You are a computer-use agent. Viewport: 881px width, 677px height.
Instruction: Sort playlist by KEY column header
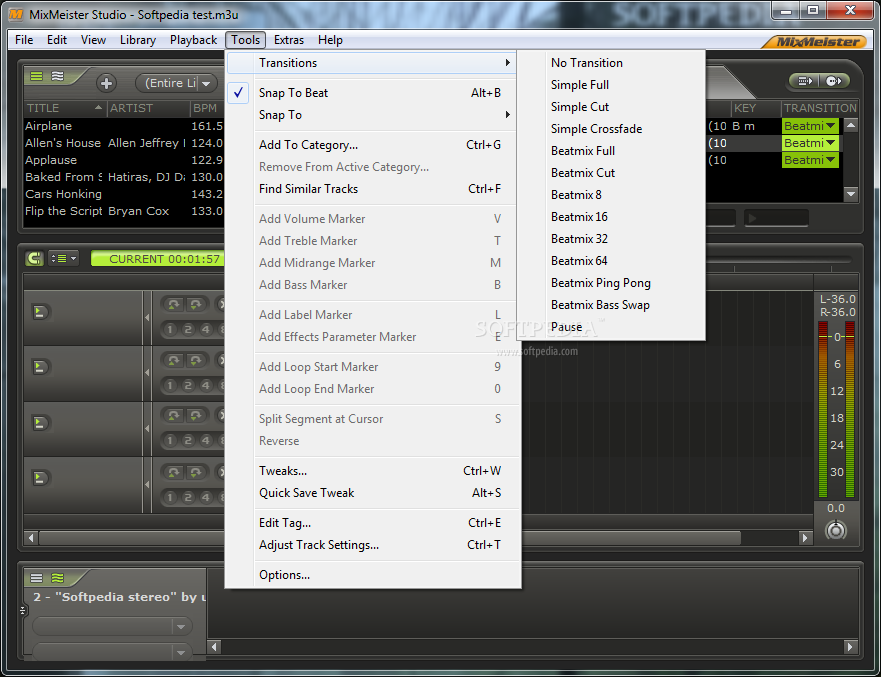pyautogui.click(x=755, y=108)
